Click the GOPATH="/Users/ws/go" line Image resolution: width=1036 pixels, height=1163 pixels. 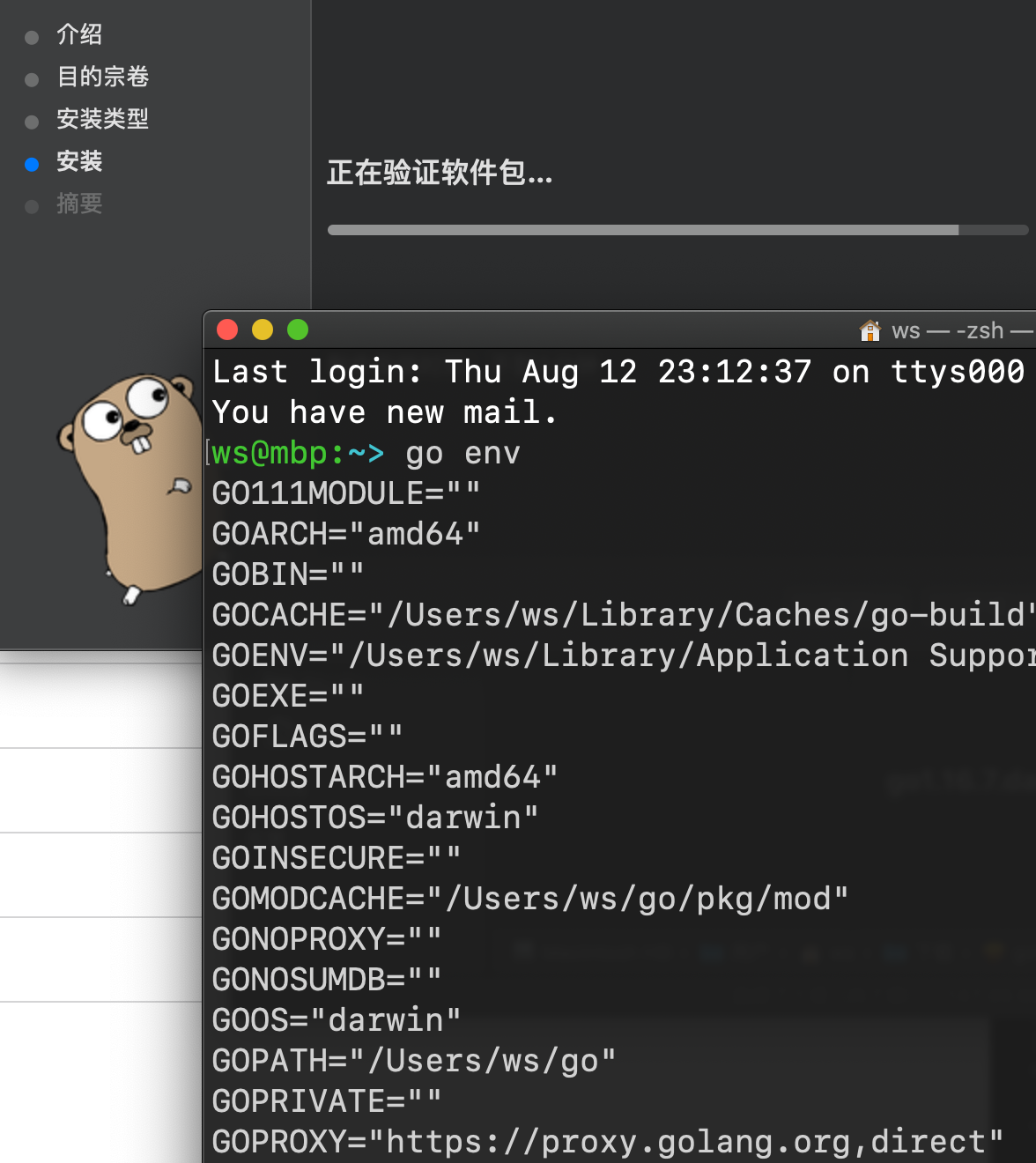tap(414, 1061)
